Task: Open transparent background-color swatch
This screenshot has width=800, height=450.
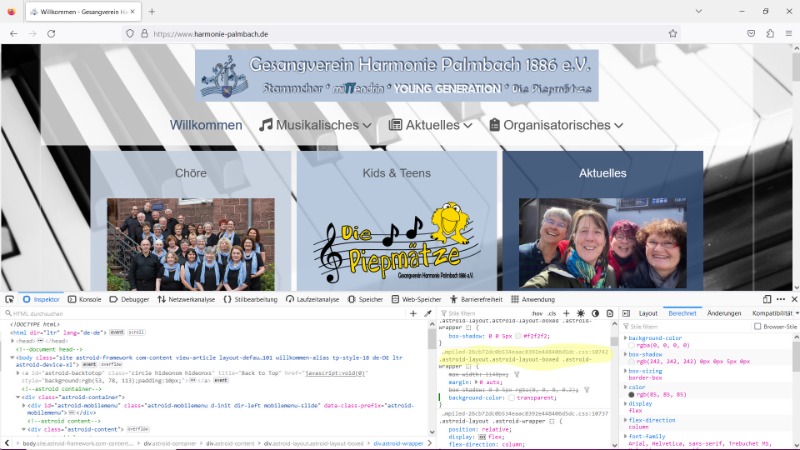Action: click(x=511, y=397)
